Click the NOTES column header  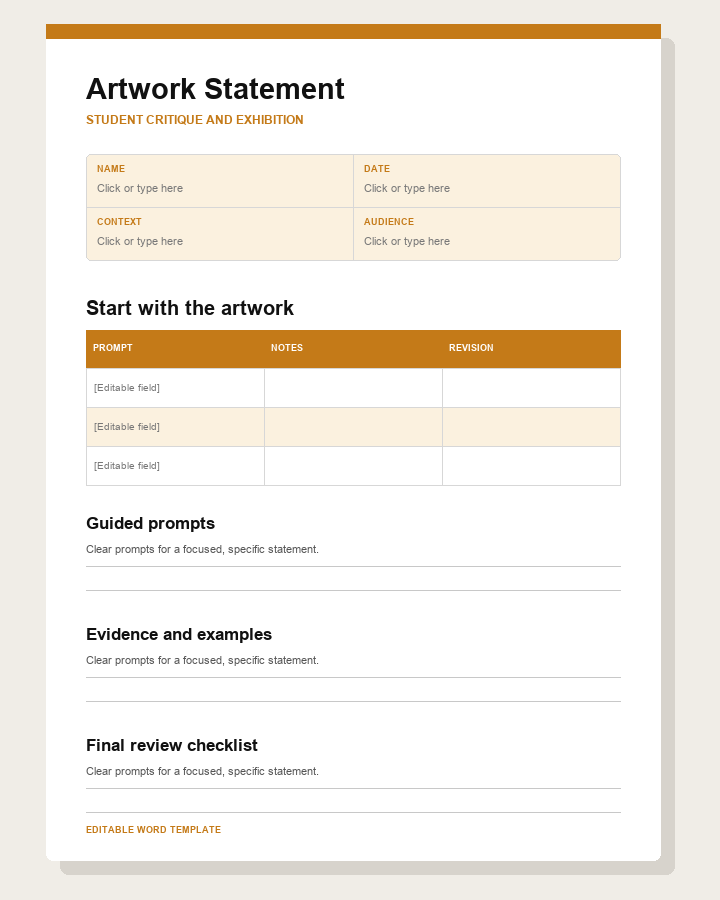[x=287, y=348]
